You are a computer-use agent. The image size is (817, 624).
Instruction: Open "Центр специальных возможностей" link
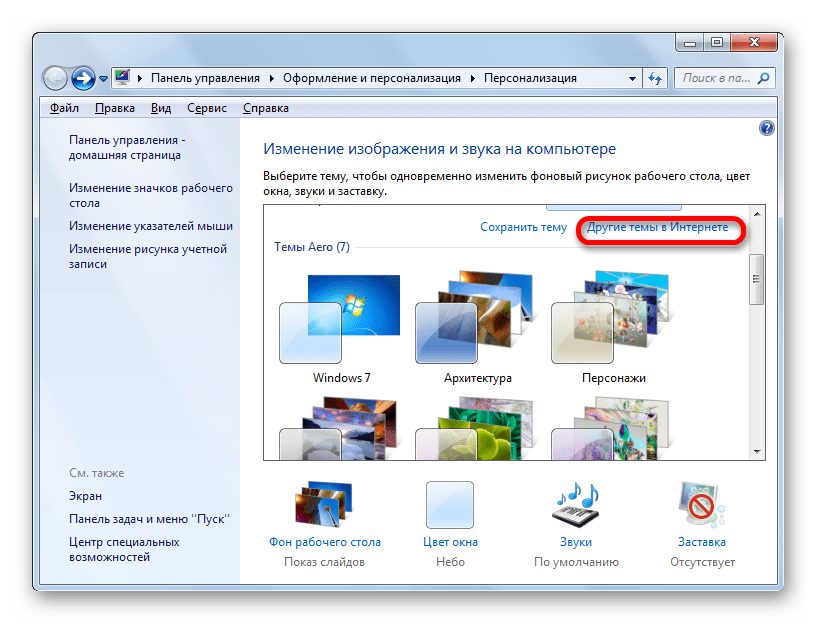124,550
